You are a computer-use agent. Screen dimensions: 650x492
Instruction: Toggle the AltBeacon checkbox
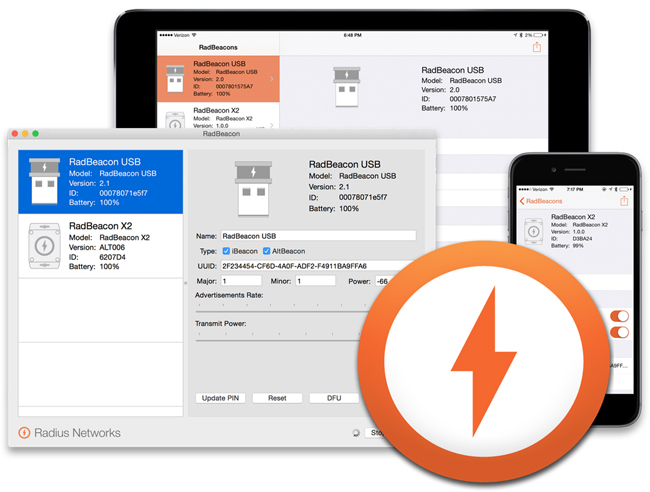(267, 251)
